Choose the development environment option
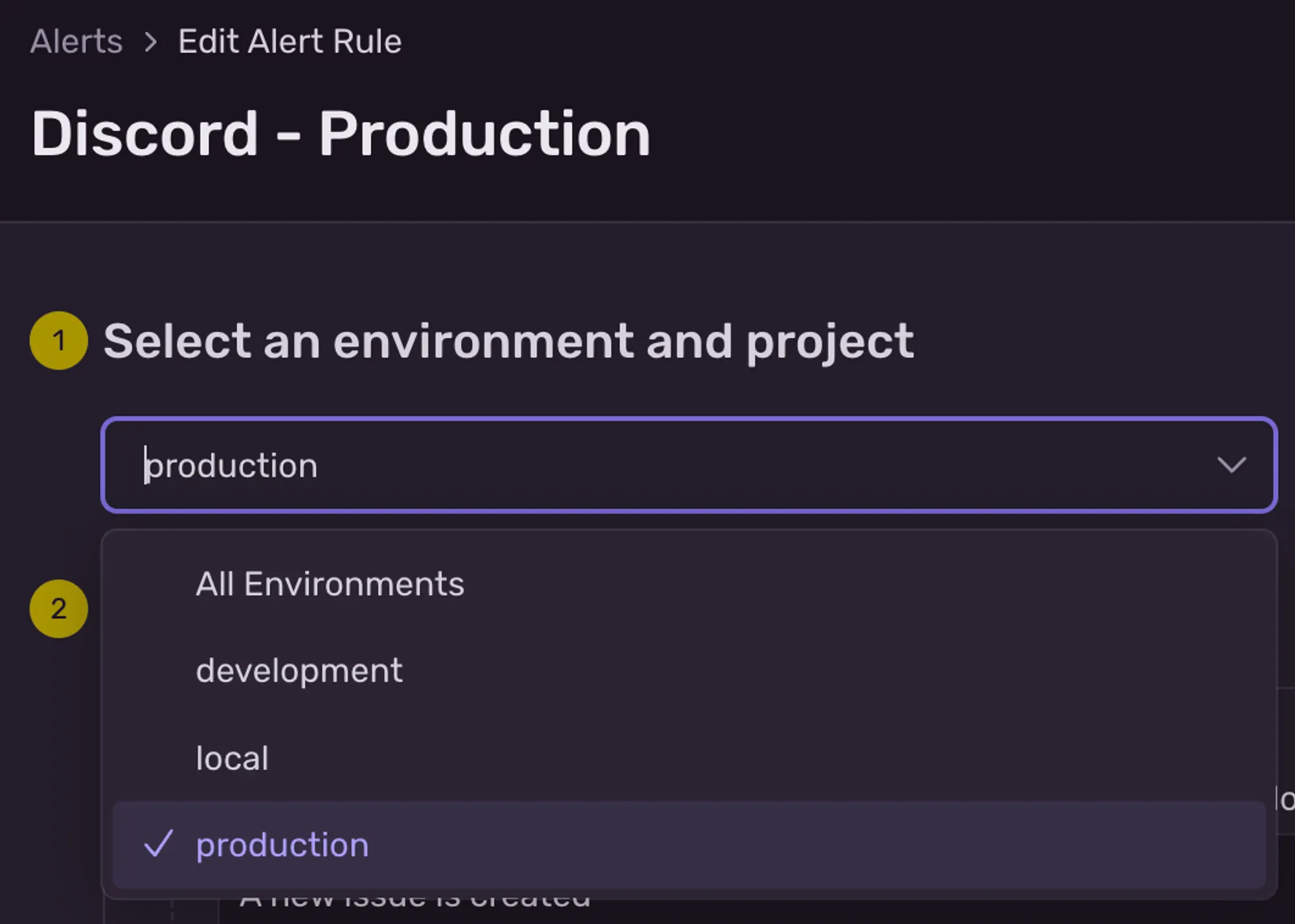 click(x=299, y=671)
